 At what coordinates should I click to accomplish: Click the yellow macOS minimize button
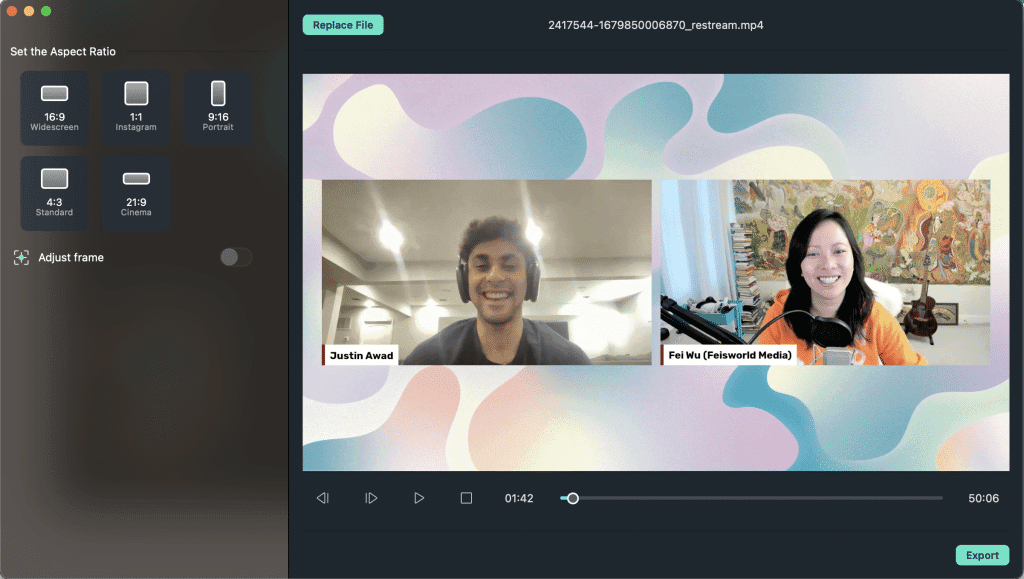click(29, 10)
